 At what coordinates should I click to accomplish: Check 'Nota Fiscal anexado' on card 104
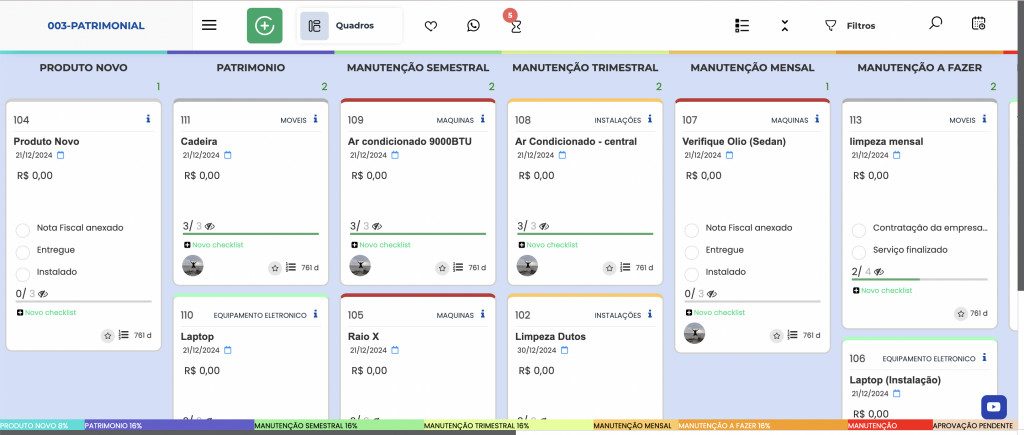coord(22,228)
